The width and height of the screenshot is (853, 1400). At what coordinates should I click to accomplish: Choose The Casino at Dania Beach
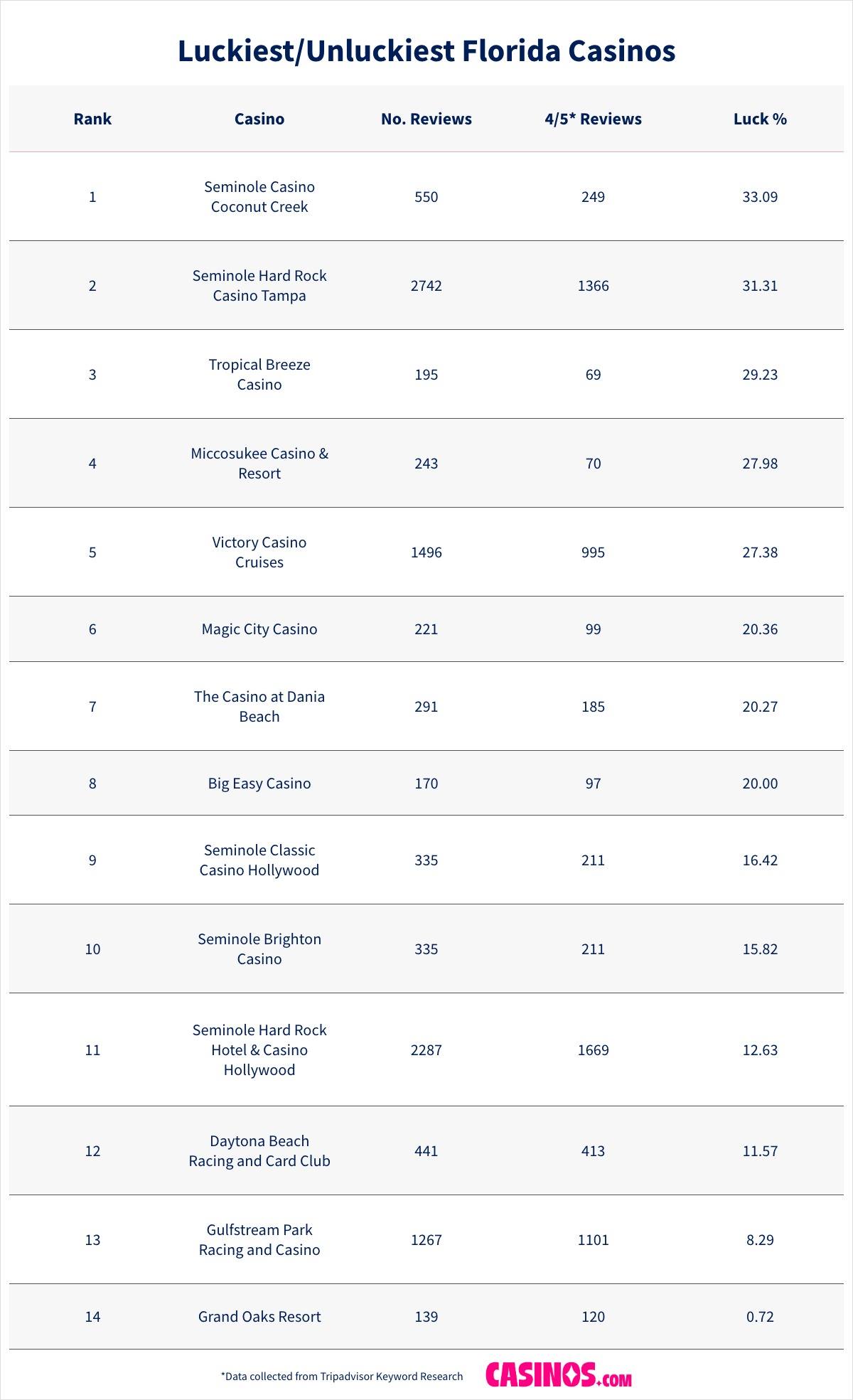(x=259, y=707)
